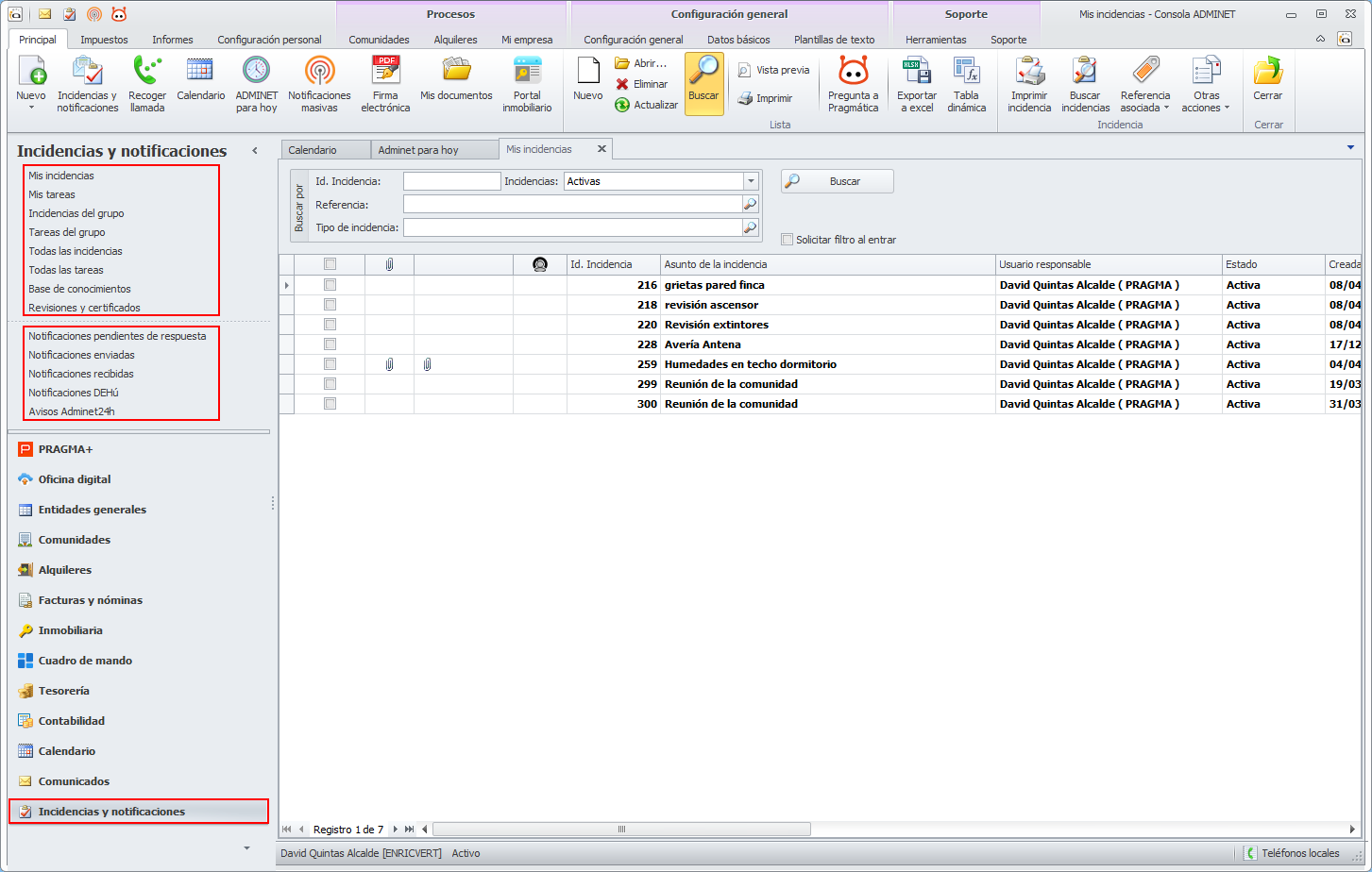Open Firma electrónica PDF icon
1372x872 pixels.
click(x=385, y=72)
